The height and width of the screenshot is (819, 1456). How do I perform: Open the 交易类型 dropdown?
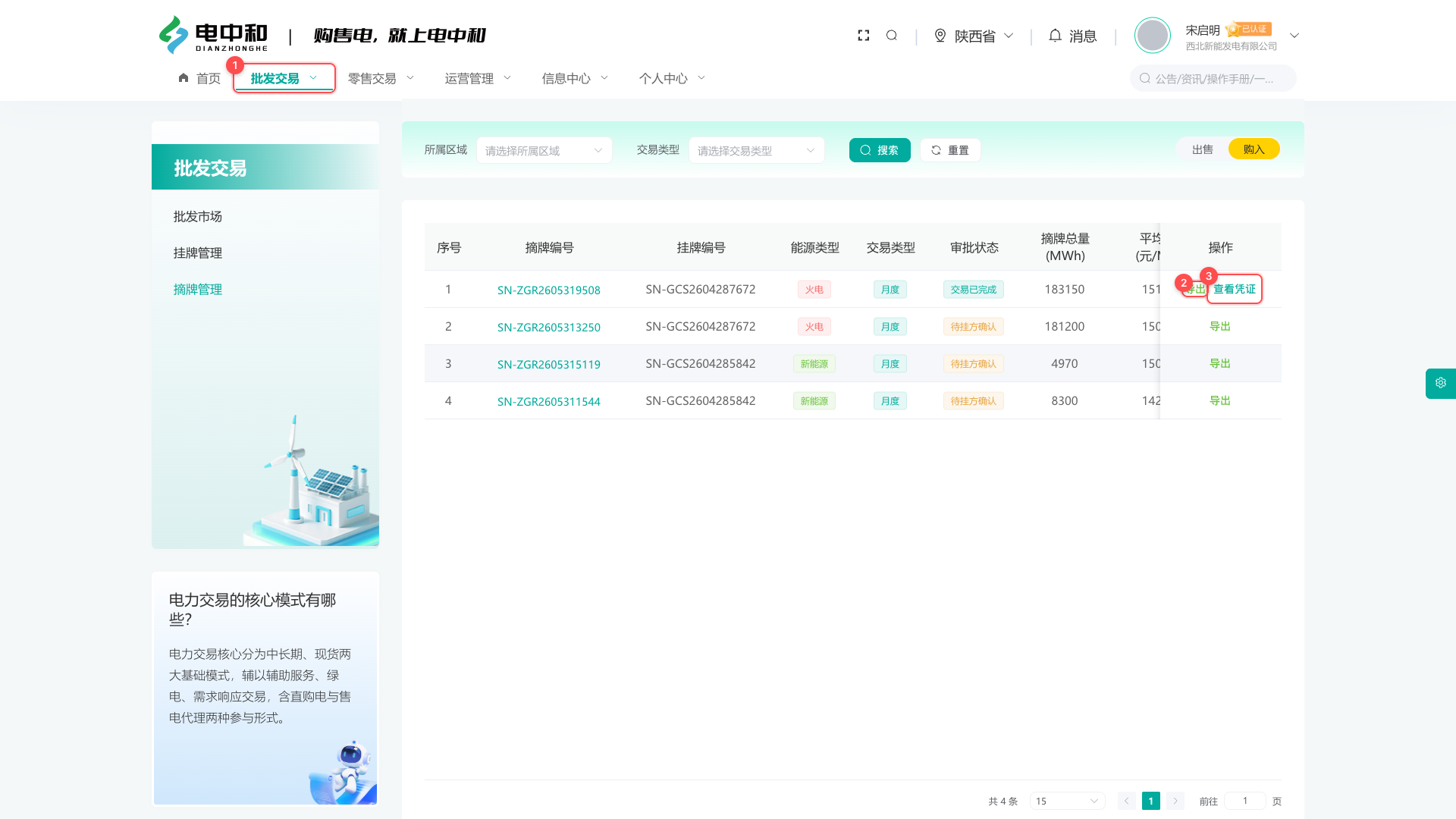757,150
